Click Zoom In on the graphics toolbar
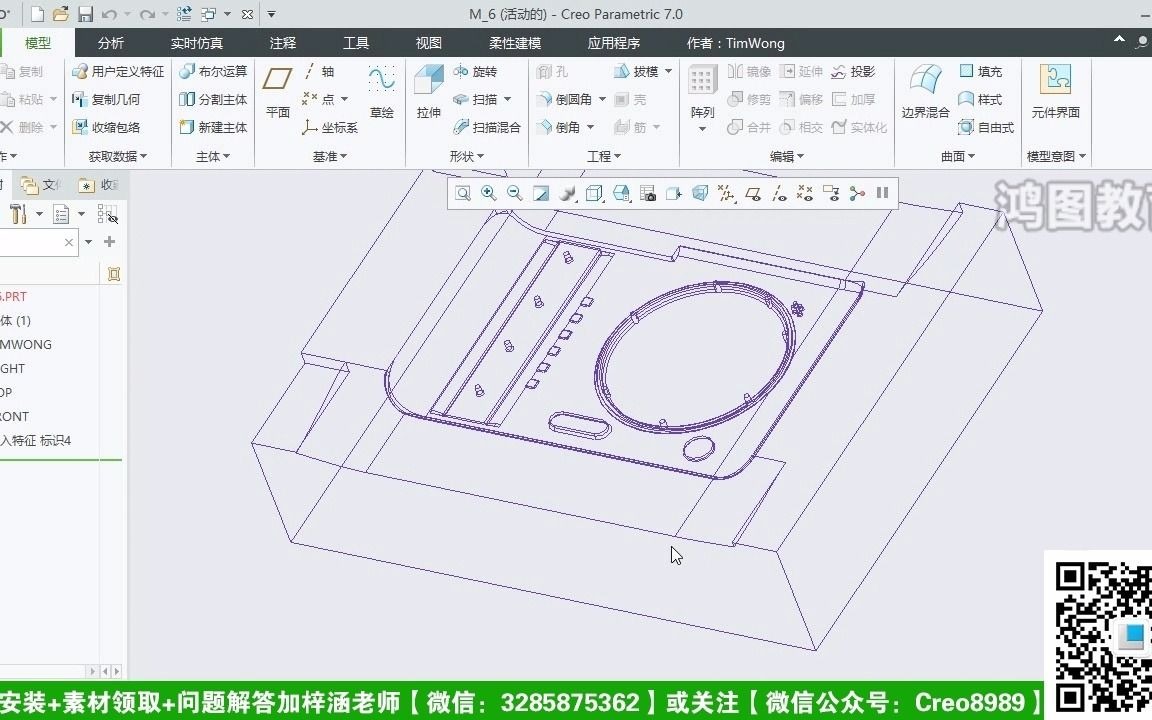This screenshot has height=720, width=1152. click(489, 192)
